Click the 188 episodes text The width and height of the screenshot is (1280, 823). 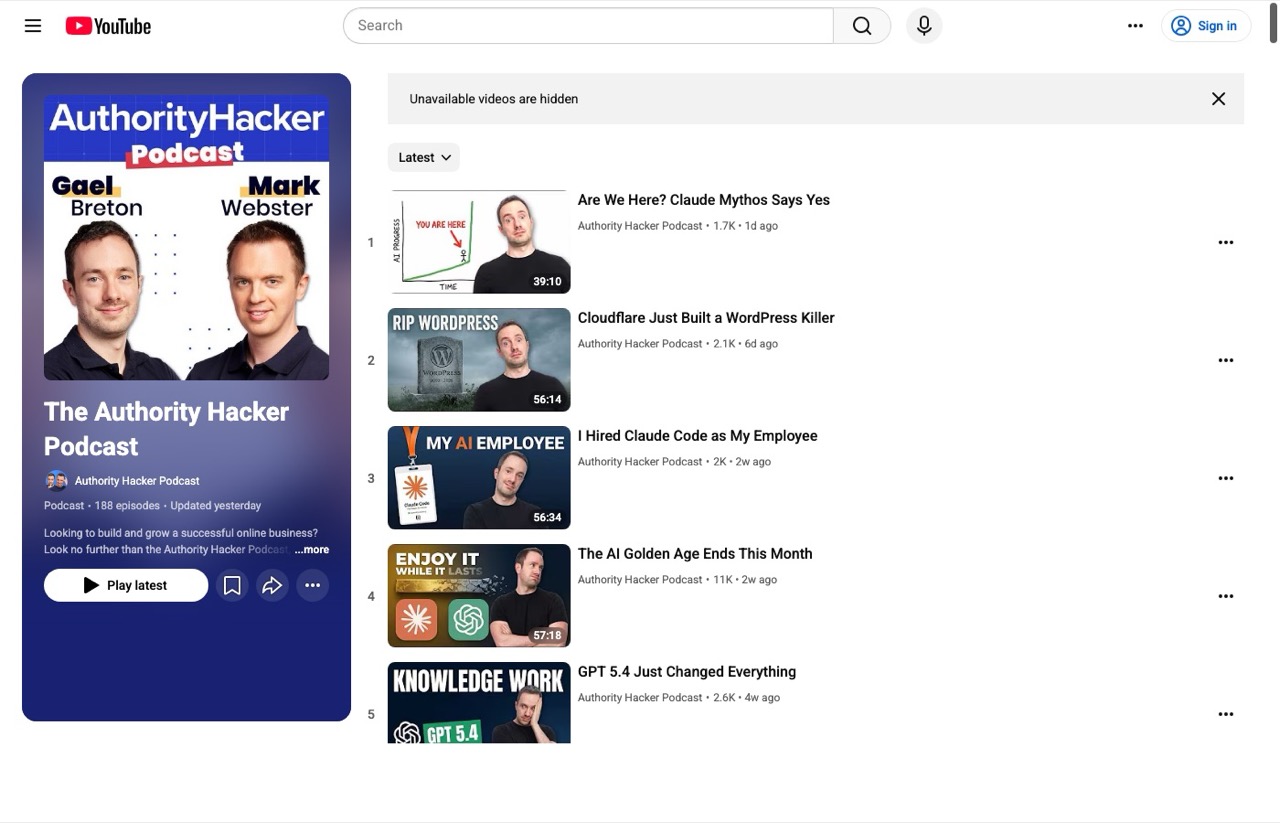(x=128, y=506)
